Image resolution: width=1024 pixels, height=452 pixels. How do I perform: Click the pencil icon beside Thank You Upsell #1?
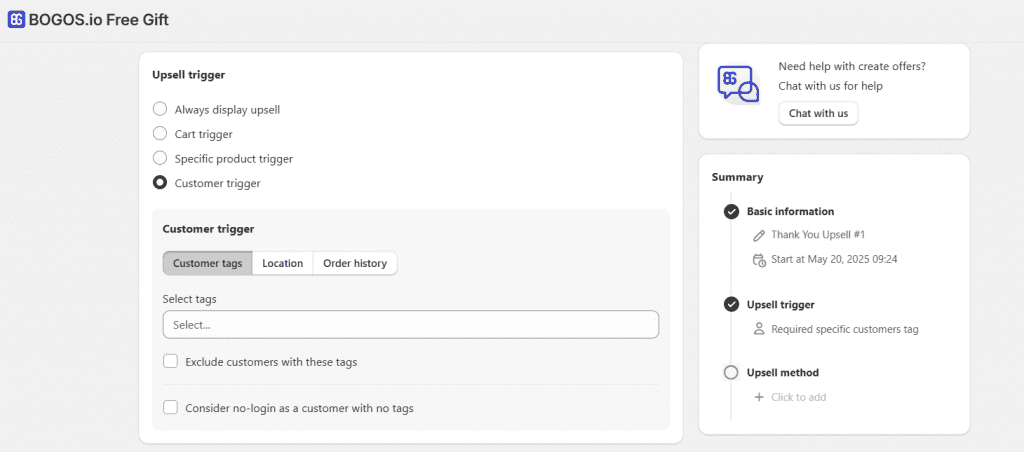coord(759,235)
